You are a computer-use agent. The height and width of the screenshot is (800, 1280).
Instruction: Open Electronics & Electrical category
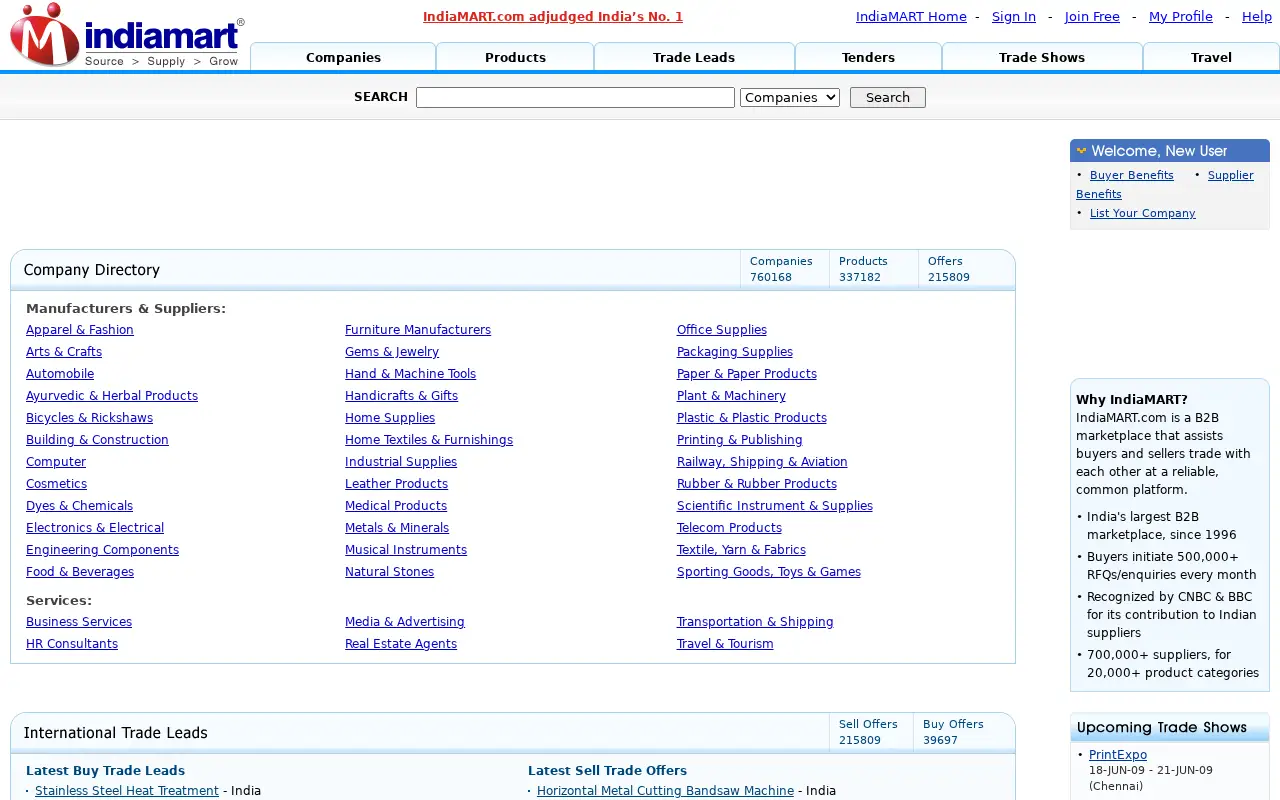click(95, 528)
